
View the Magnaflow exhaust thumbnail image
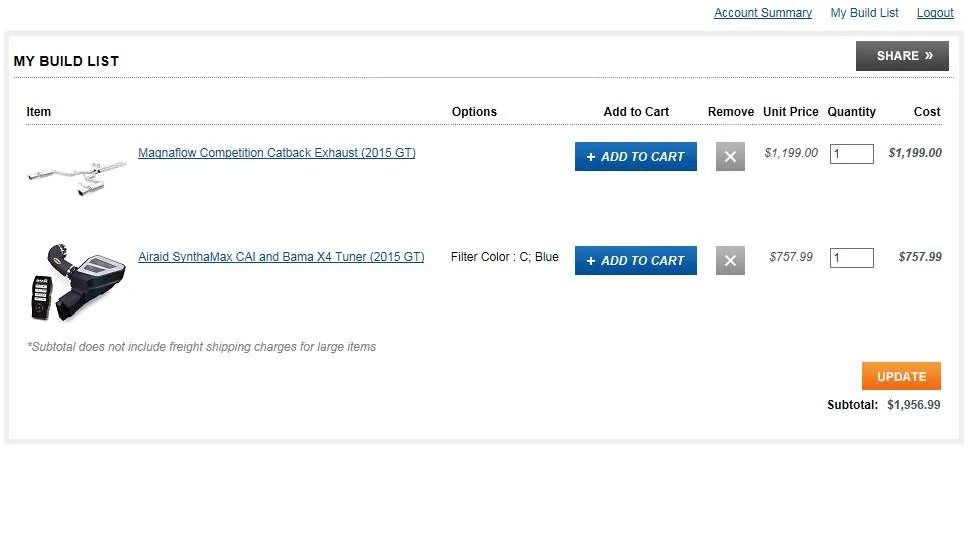[x=77, y=177]
